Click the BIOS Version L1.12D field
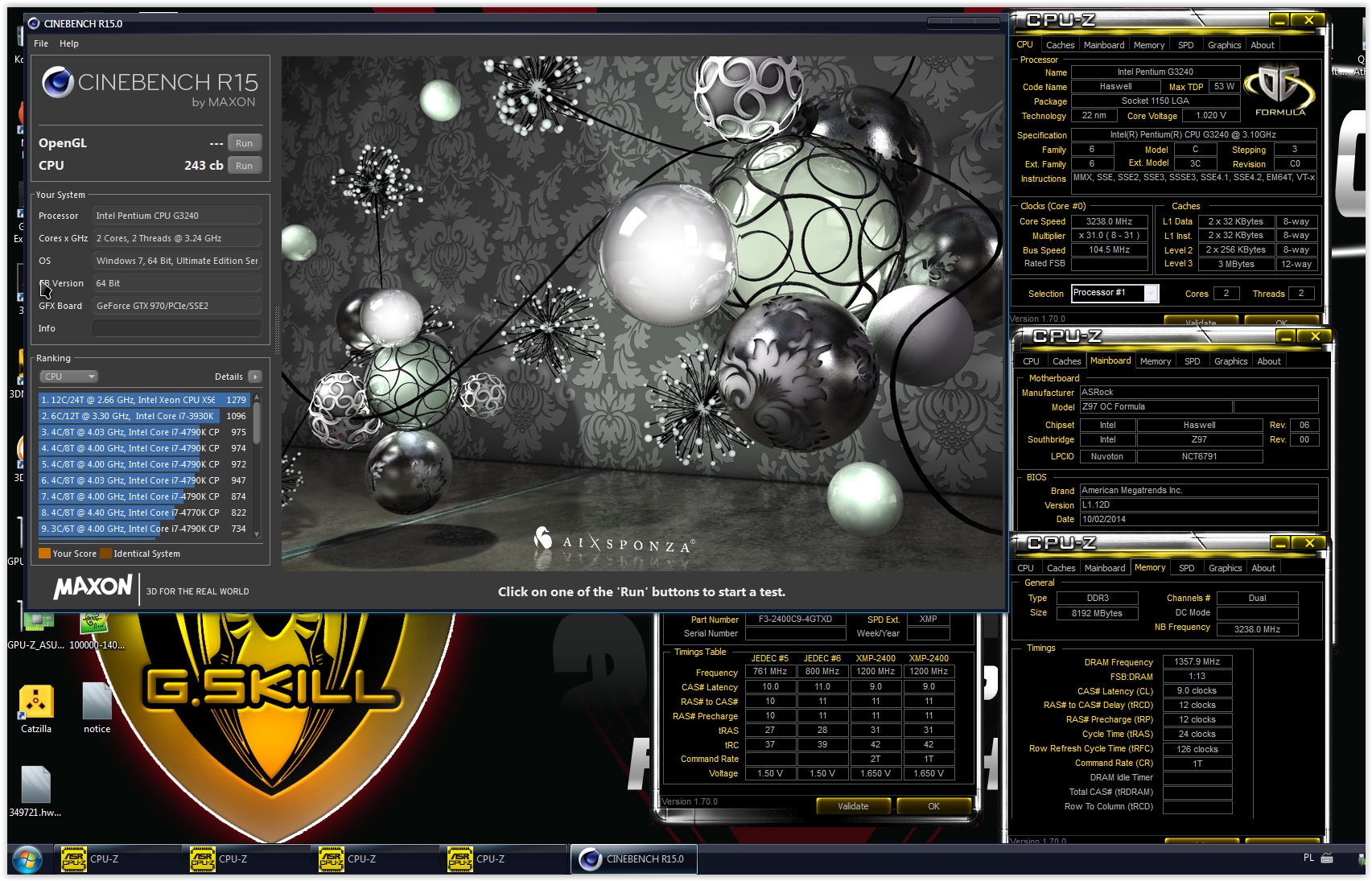 (1199, 505)
